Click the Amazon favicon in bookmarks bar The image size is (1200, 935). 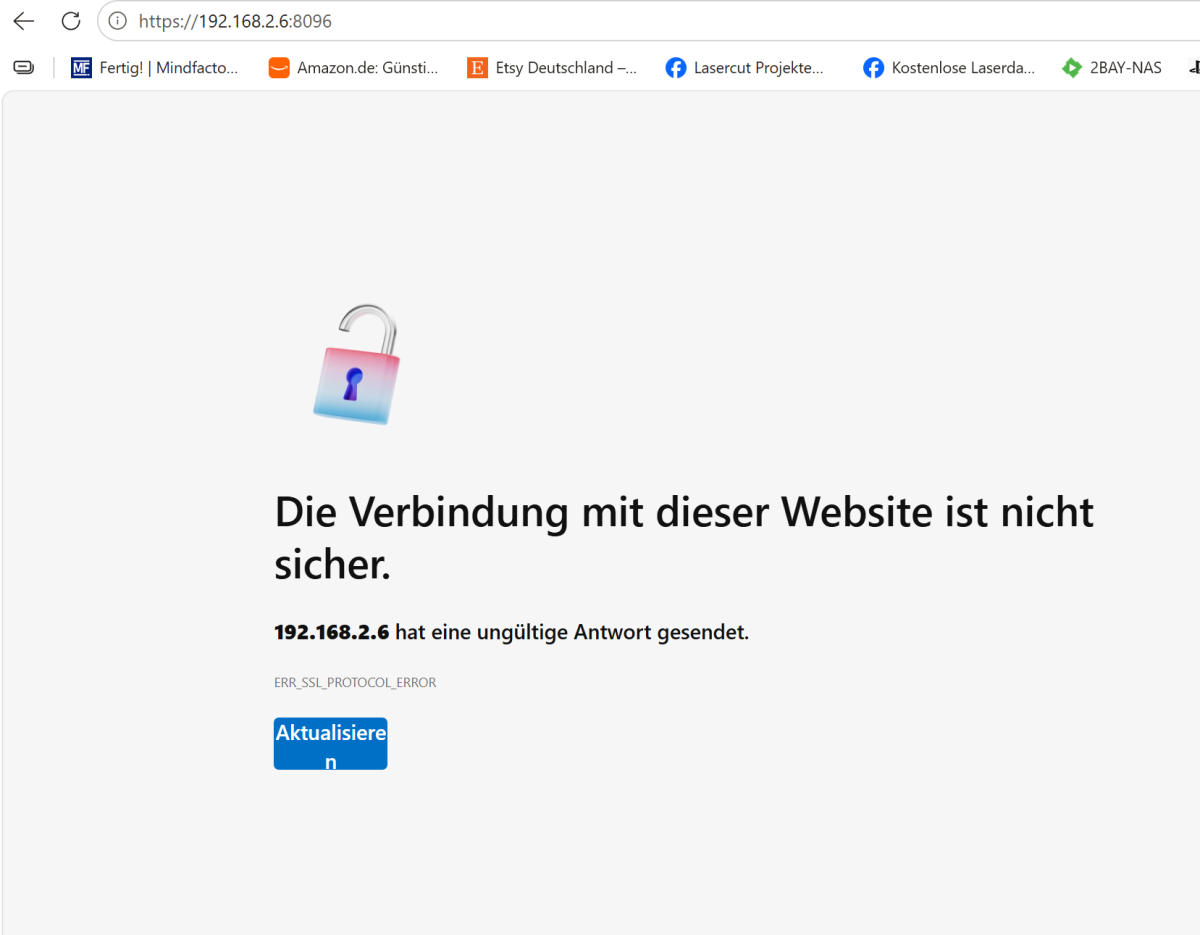279,68
